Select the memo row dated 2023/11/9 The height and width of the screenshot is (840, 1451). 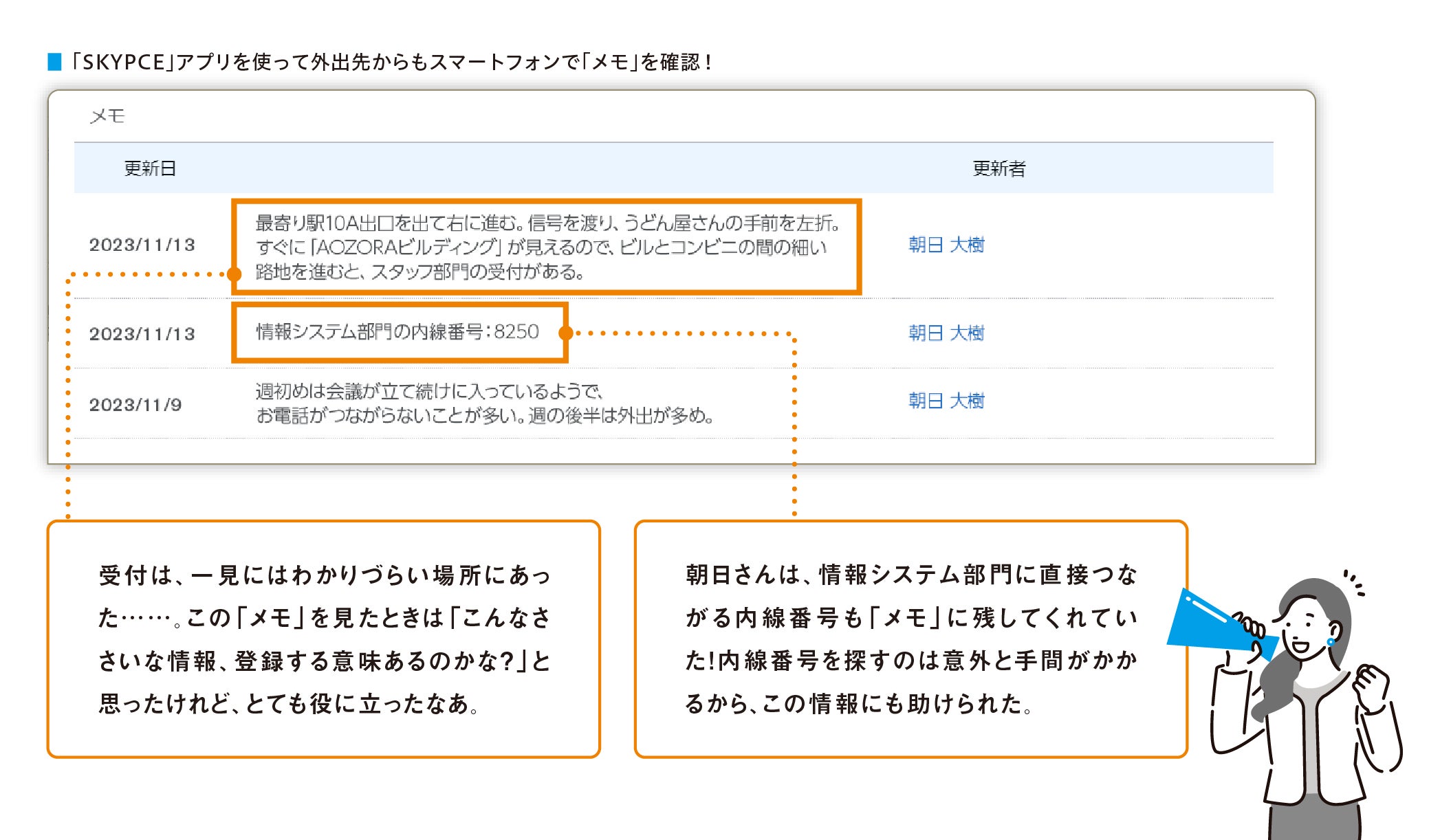481,406
